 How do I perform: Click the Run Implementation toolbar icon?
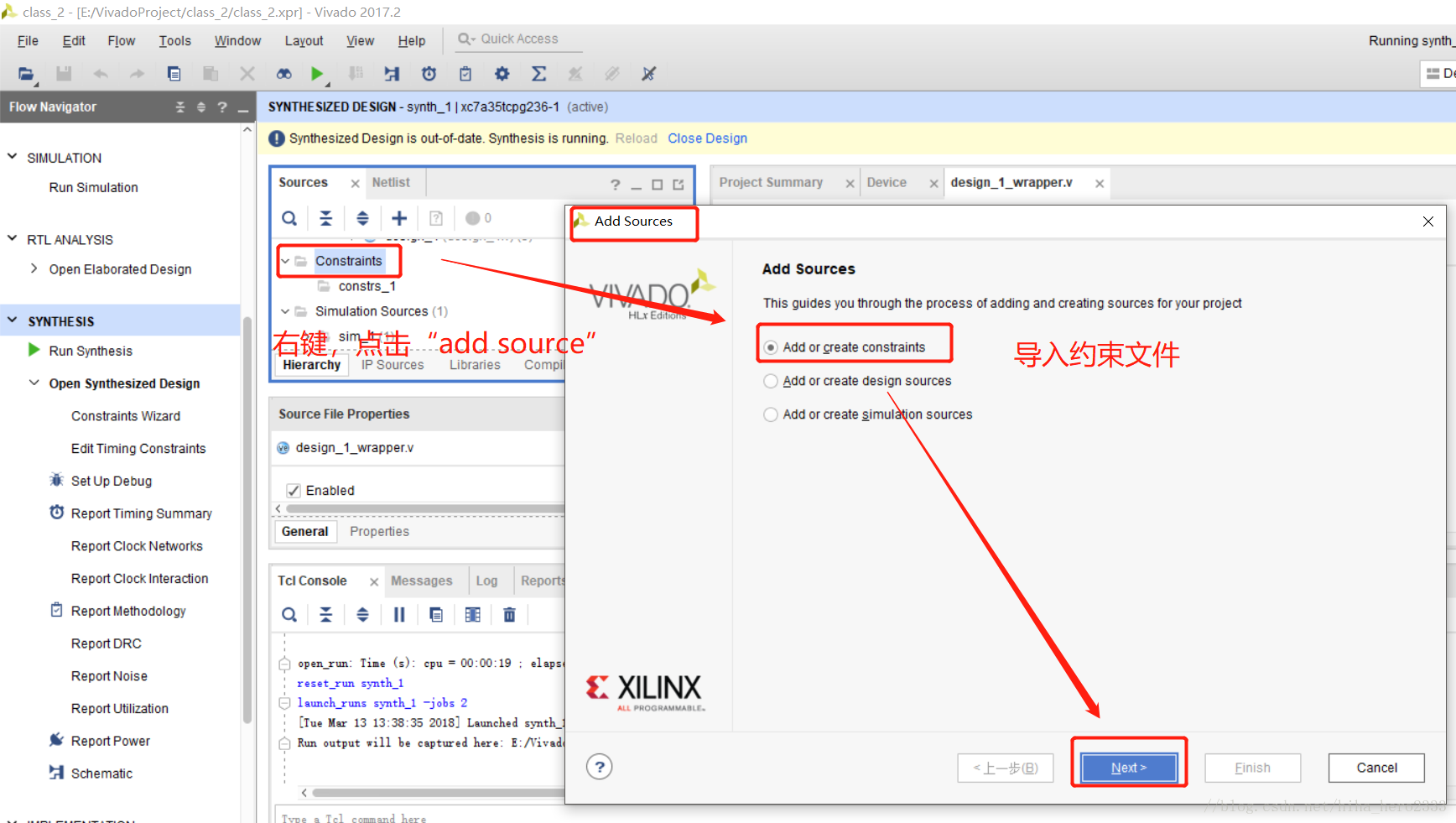[x=392, y=74]
